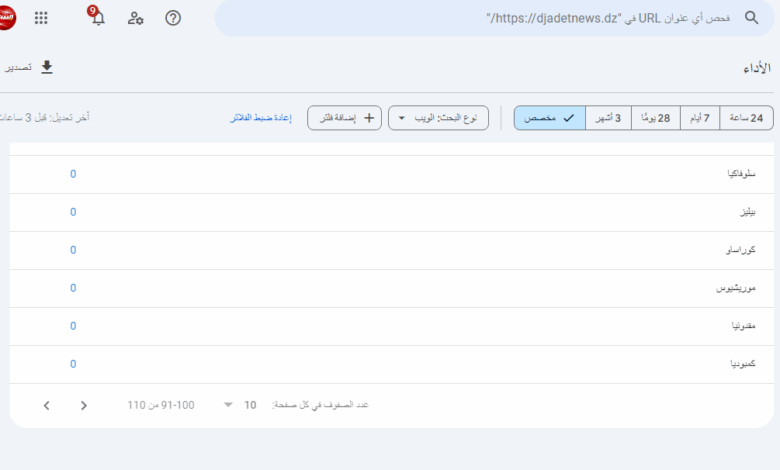
Task: Click the موريشيوس country row
Action: (x=400, y=288)
